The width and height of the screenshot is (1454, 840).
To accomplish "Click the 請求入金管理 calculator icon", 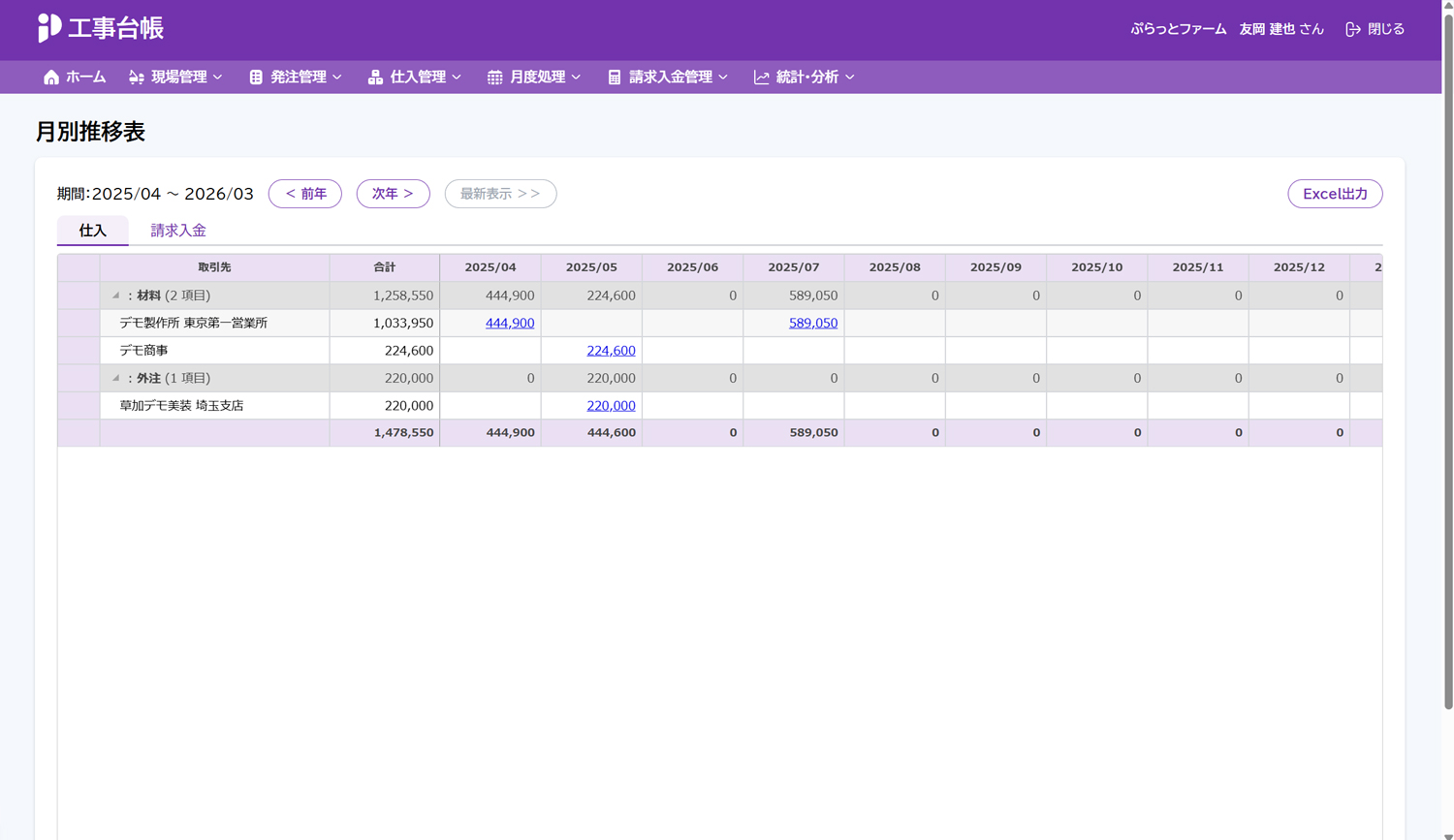I will (615, 78).
